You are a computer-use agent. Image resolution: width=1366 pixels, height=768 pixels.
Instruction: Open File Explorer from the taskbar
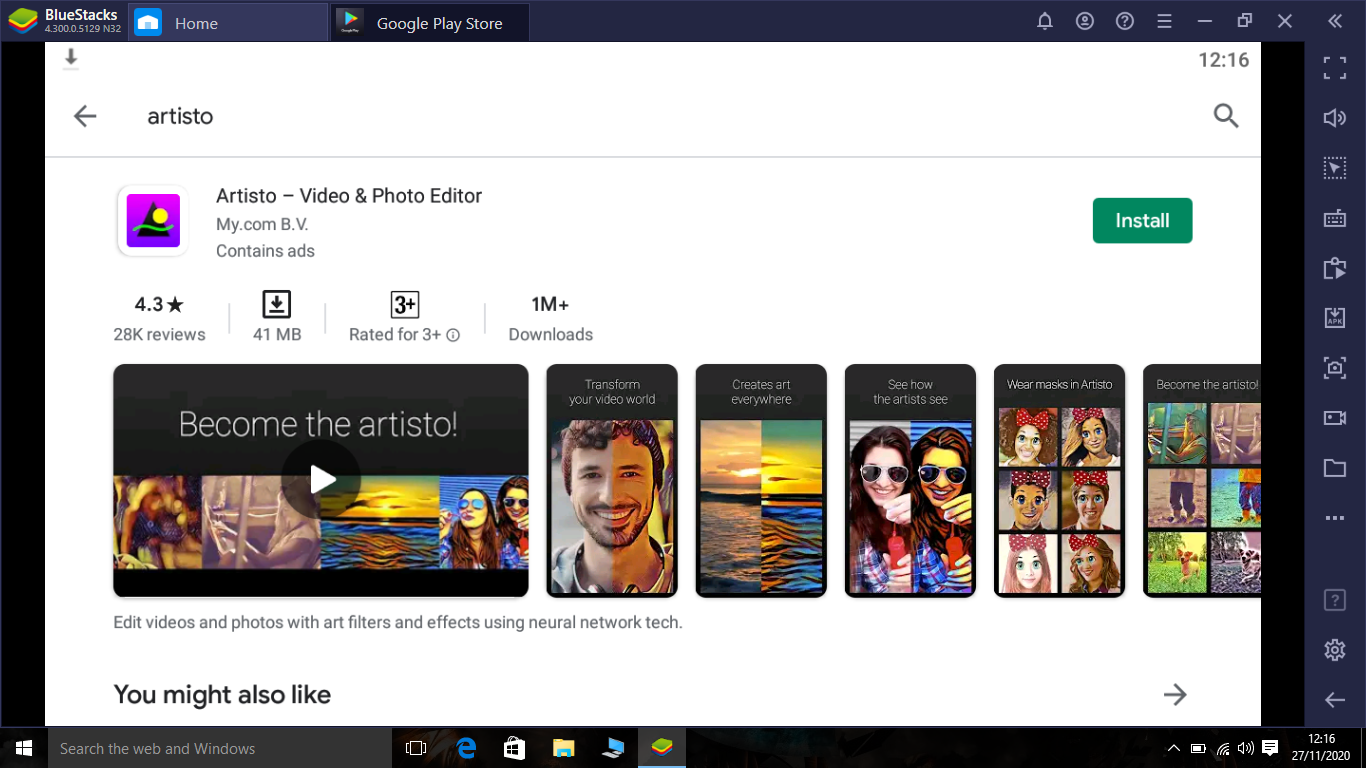click(564, 748)
